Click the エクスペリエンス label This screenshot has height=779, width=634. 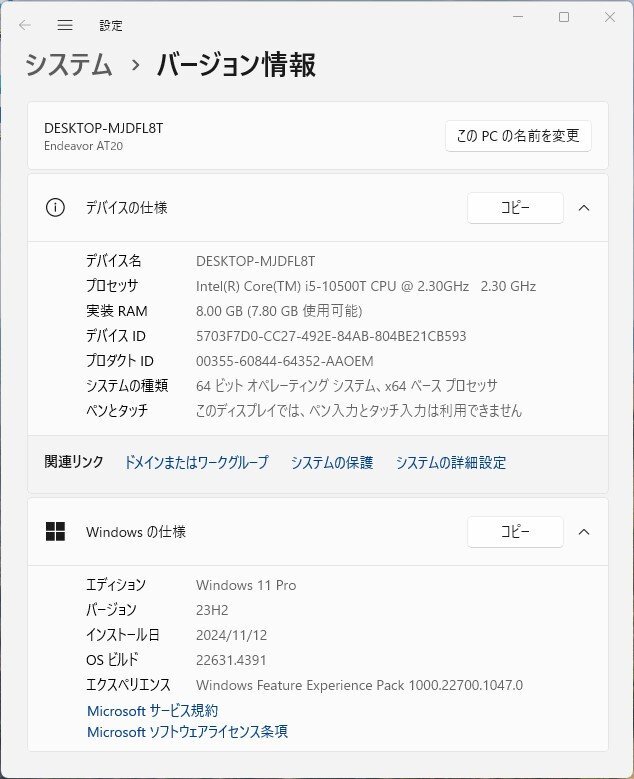(x=128, y=685)
